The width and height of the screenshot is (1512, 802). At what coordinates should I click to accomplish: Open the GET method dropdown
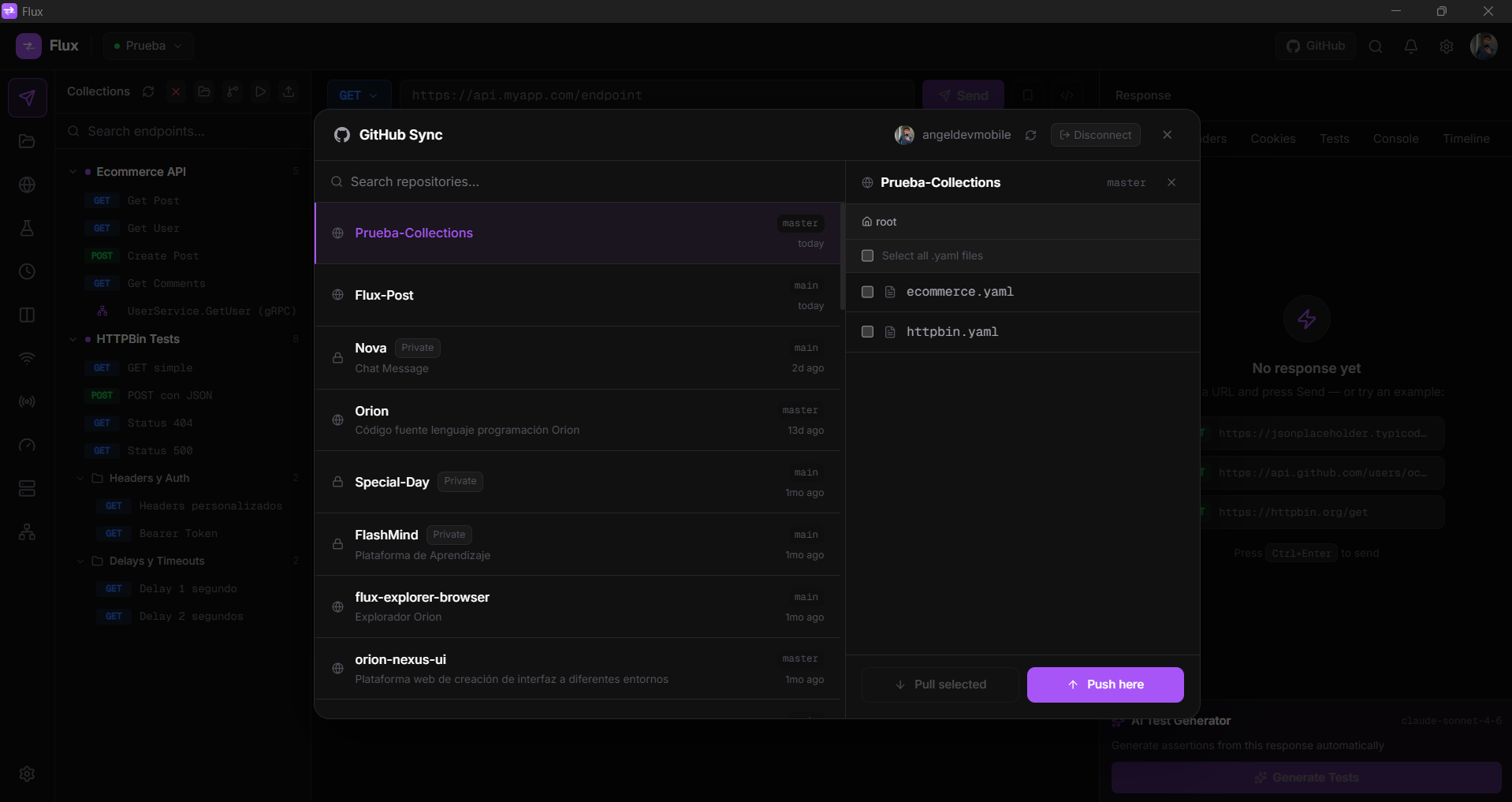click(359, 95)
